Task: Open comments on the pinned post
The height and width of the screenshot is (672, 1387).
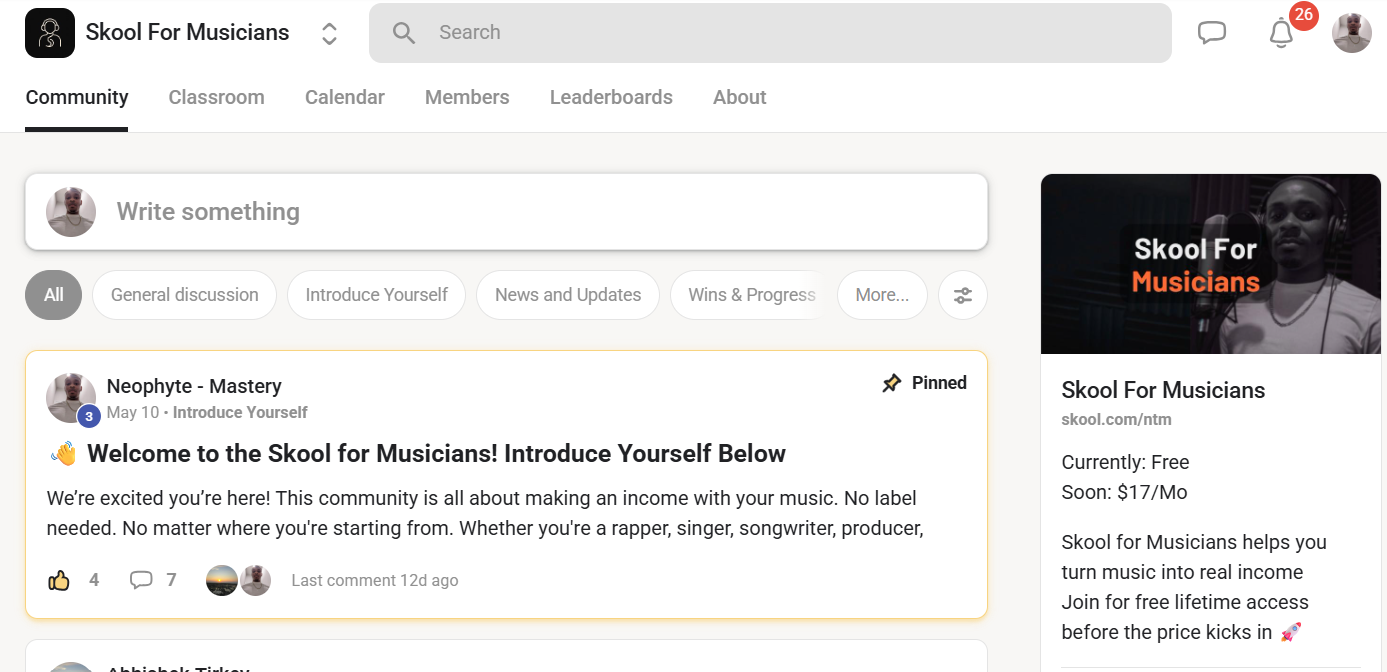Action: [141, 580]
